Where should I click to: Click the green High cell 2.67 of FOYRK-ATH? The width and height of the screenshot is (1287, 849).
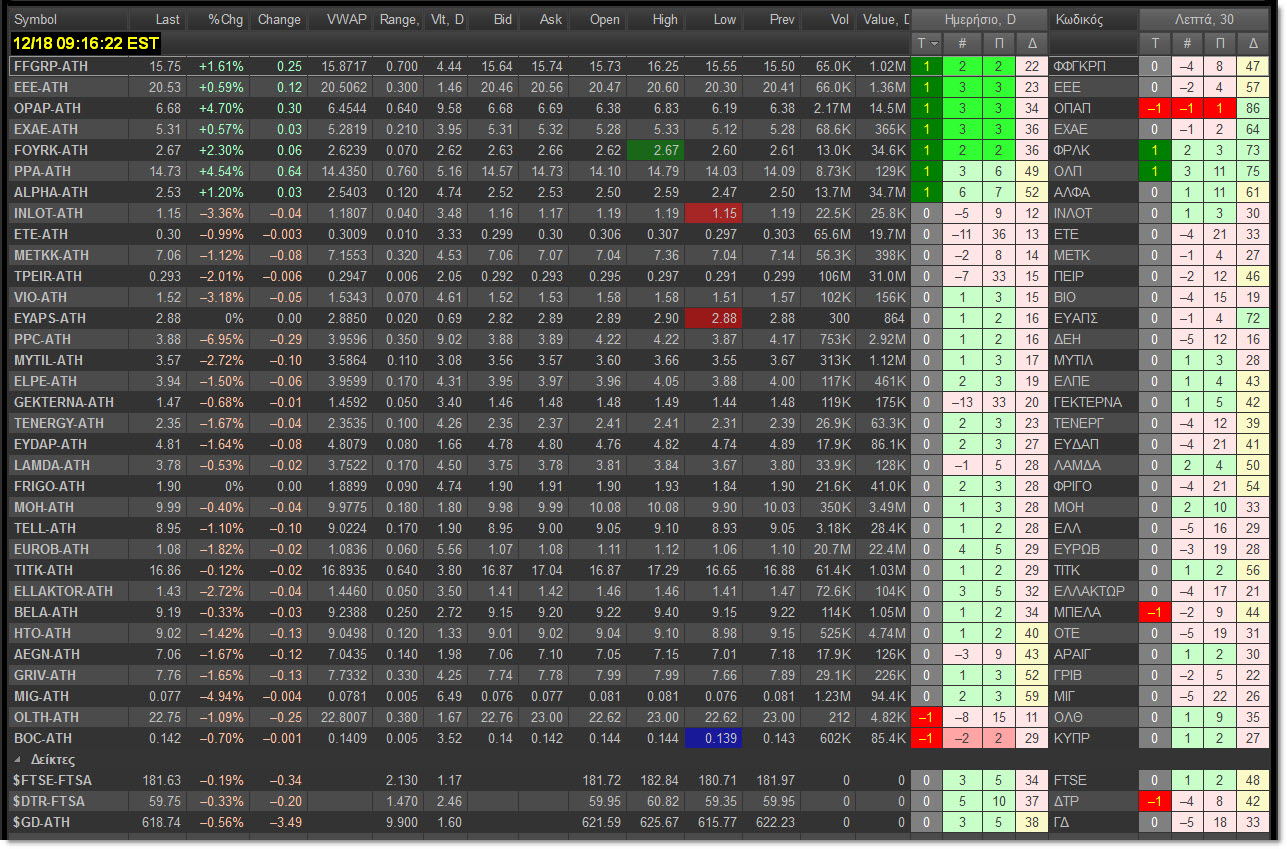click(656, 150)
